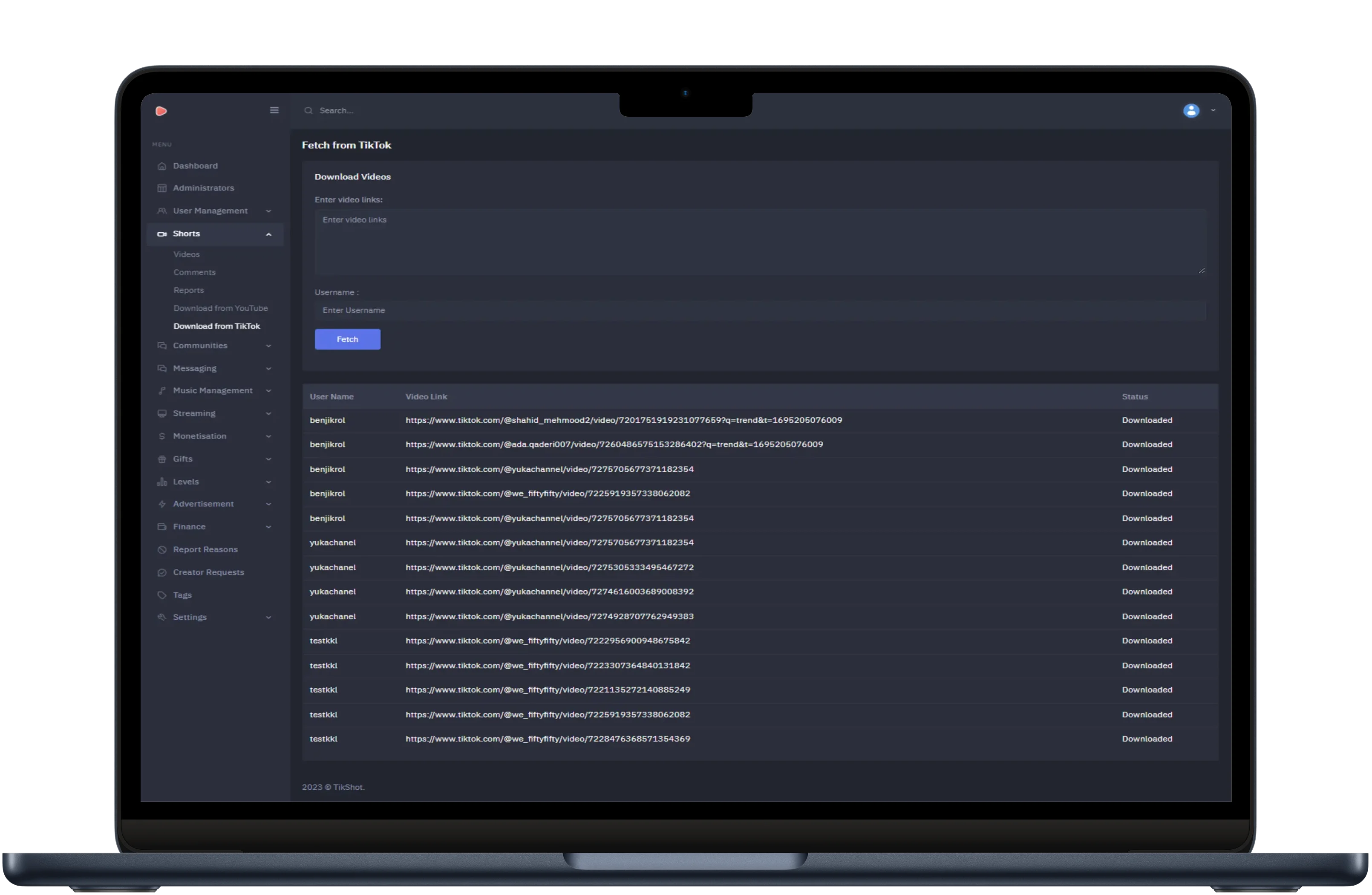Image resolution: width=1372 pixels, height=895 pixels.
Task: Click the search magnifier icon
Action: 308,110
